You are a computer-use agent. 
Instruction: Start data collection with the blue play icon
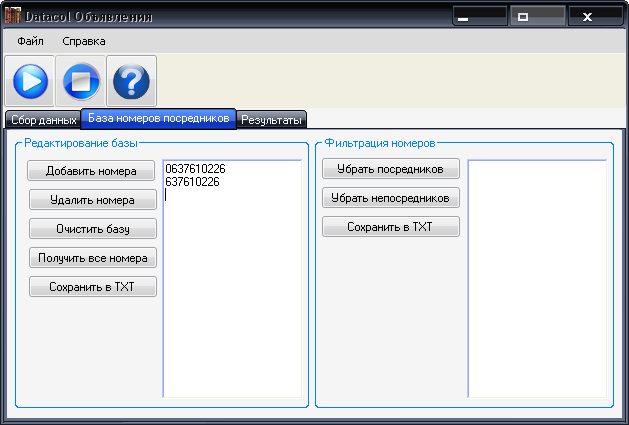tap(30, 81)
